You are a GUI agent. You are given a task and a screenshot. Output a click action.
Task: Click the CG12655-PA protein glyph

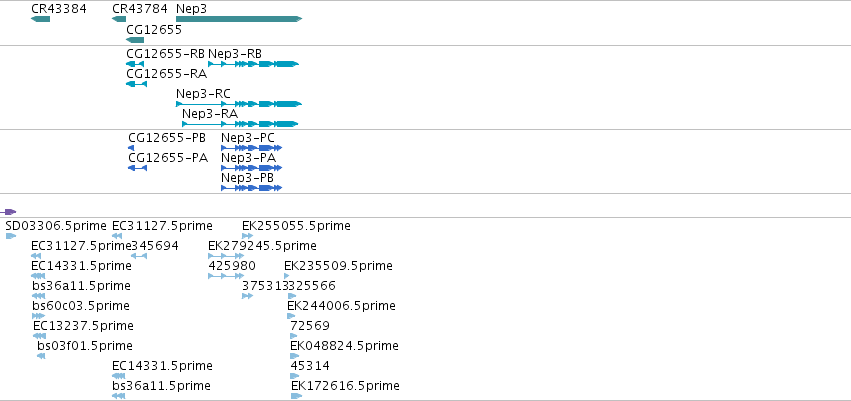[x=137, y=168]
